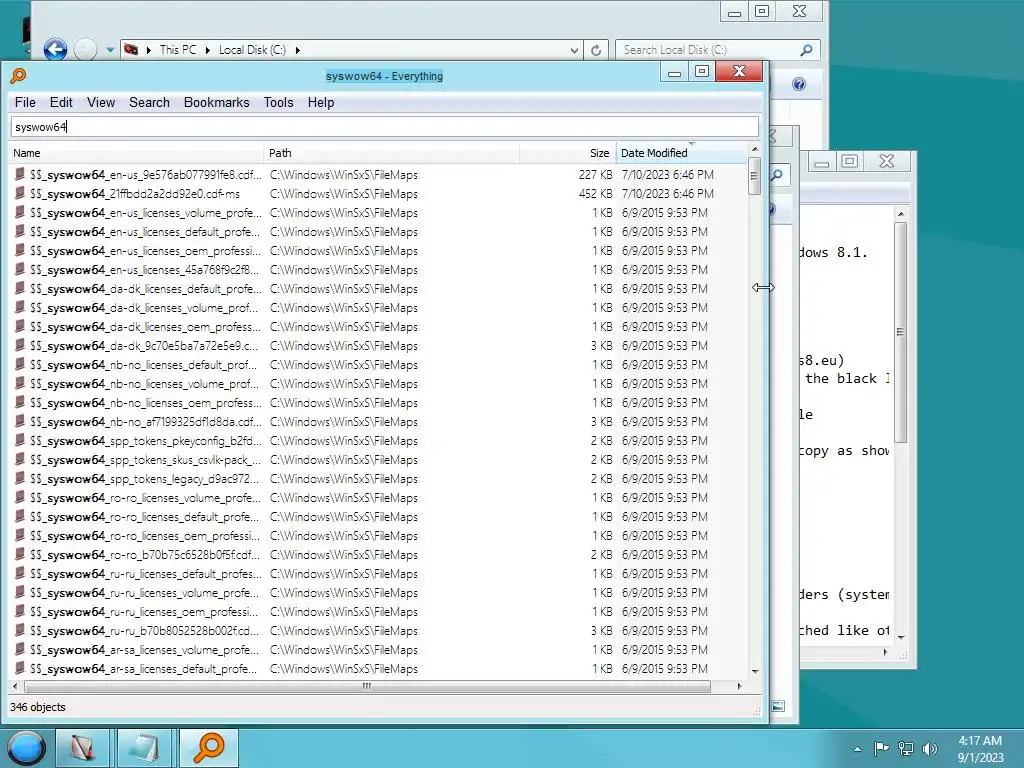Click the Explorer refresh button
The width and height of the screenshot is (1024, 768).
(596, 50)
